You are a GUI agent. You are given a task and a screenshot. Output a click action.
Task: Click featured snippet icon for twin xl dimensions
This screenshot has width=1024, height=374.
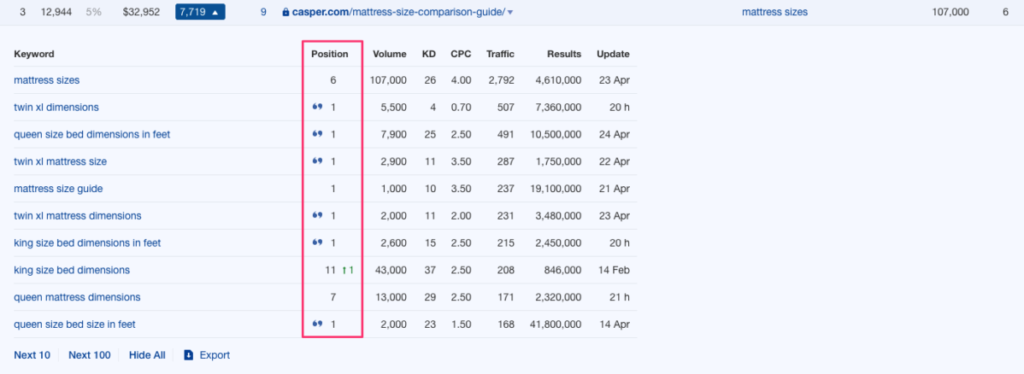[317, 106]
